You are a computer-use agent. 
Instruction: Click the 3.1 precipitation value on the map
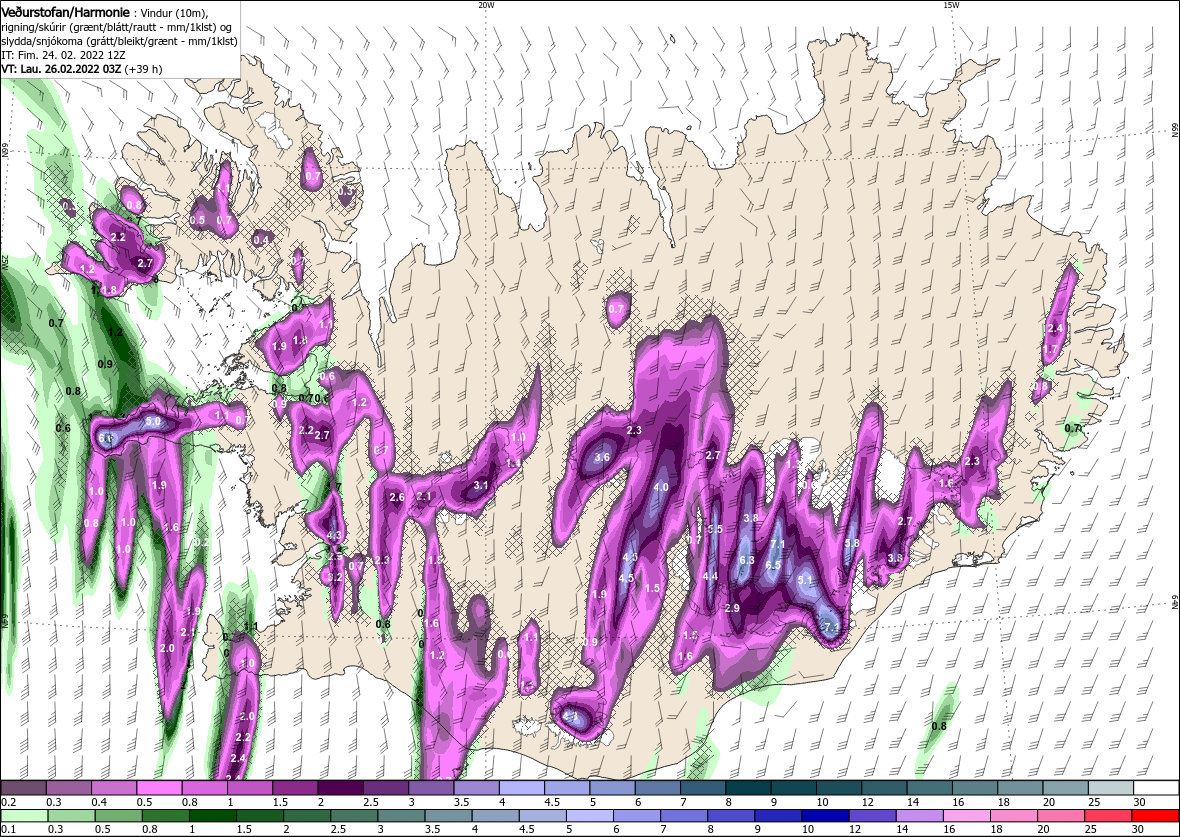(x=481, y=485)
